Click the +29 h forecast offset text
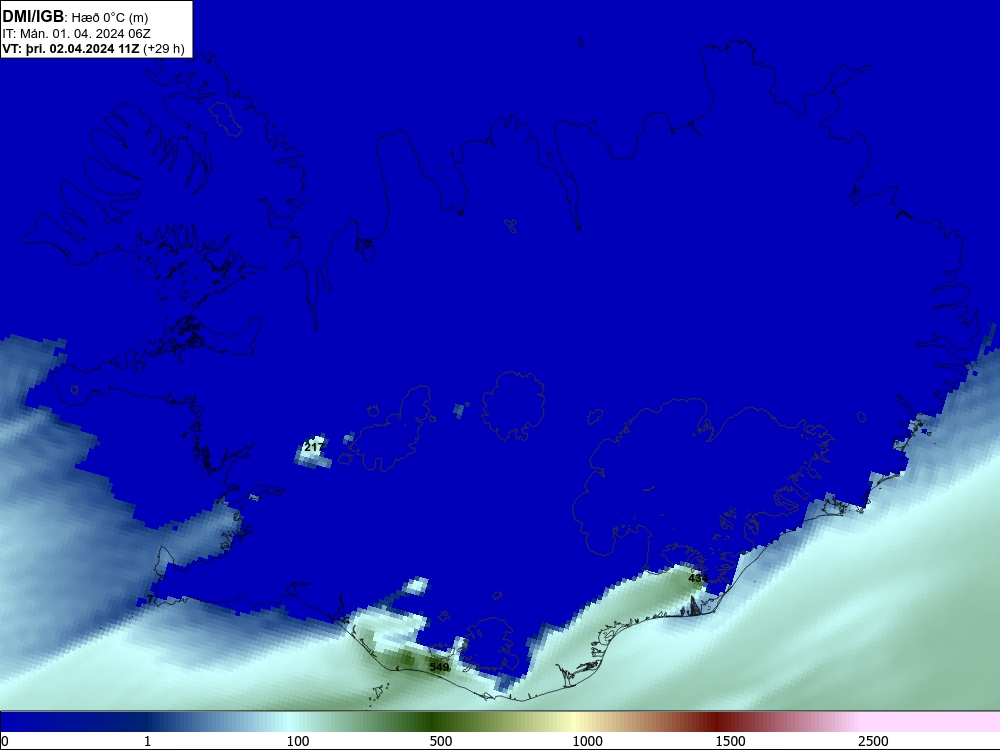Image resolution: width=1000 pixels, height=750 pixels. tap(164, 49)
